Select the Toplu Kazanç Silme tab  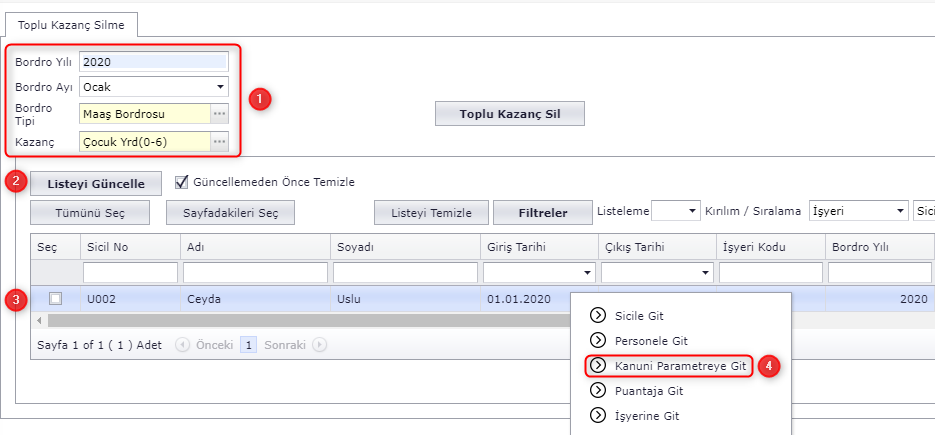click(x=71, y=24)
